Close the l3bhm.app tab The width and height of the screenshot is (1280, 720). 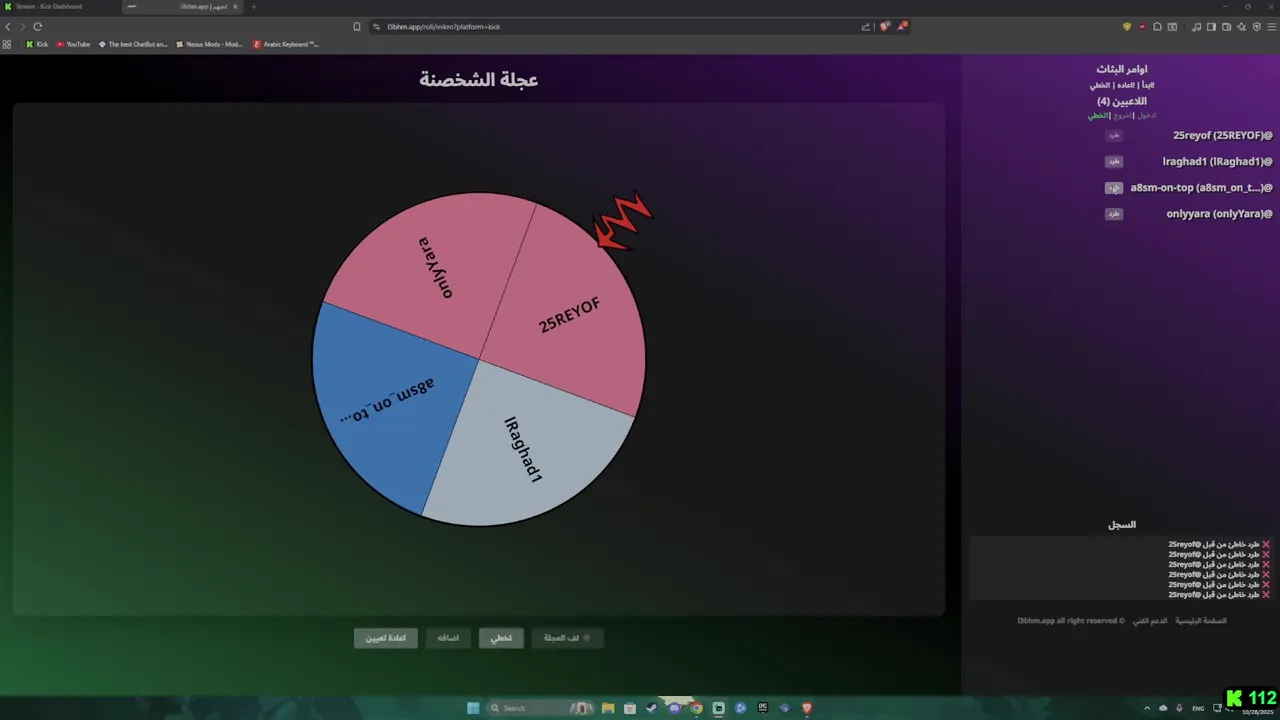pos(235,7)
